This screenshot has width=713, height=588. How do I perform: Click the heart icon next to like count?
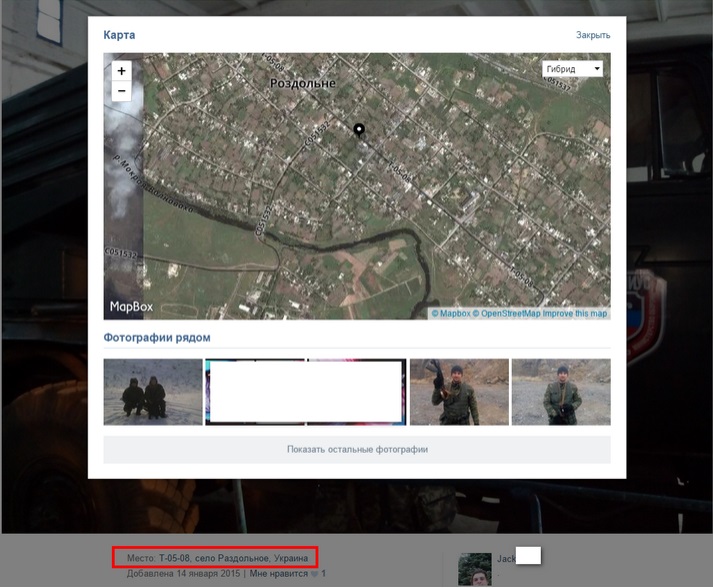point(314,575)
